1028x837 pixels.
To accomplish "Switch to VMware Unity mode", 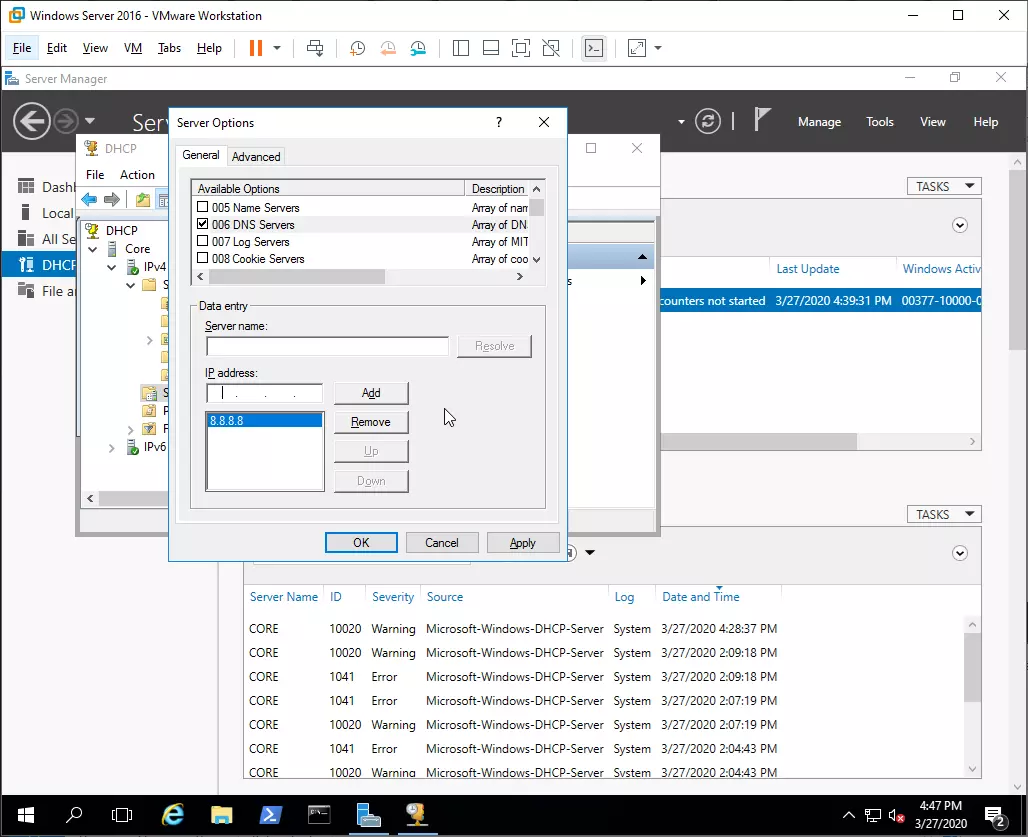I will point(551,48).
